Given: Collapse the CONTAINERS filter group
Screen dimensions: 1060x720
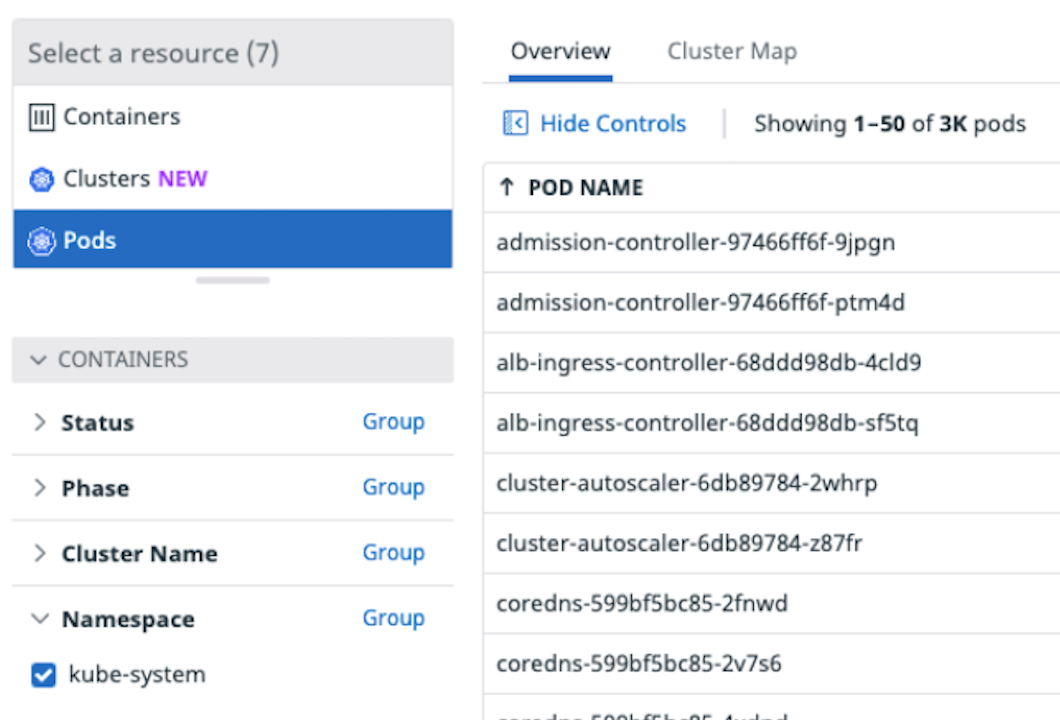Looking at the screenshot, I should (37, 359).
